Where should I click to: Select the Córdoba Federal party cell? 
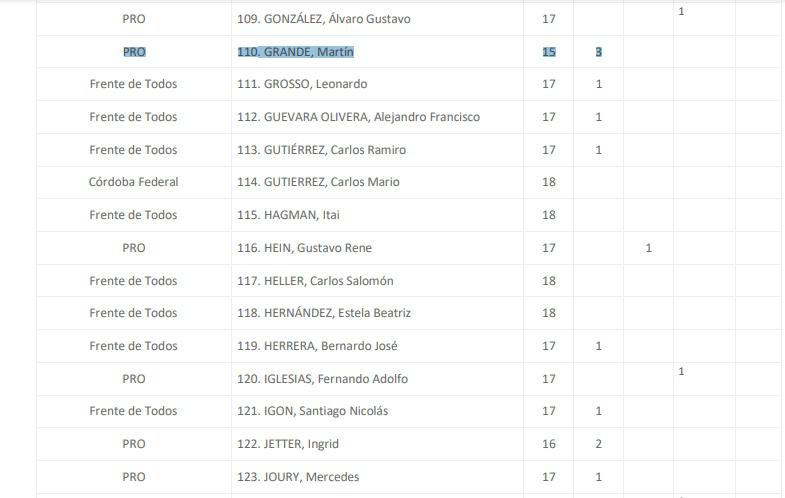click(x=133, y=182)
